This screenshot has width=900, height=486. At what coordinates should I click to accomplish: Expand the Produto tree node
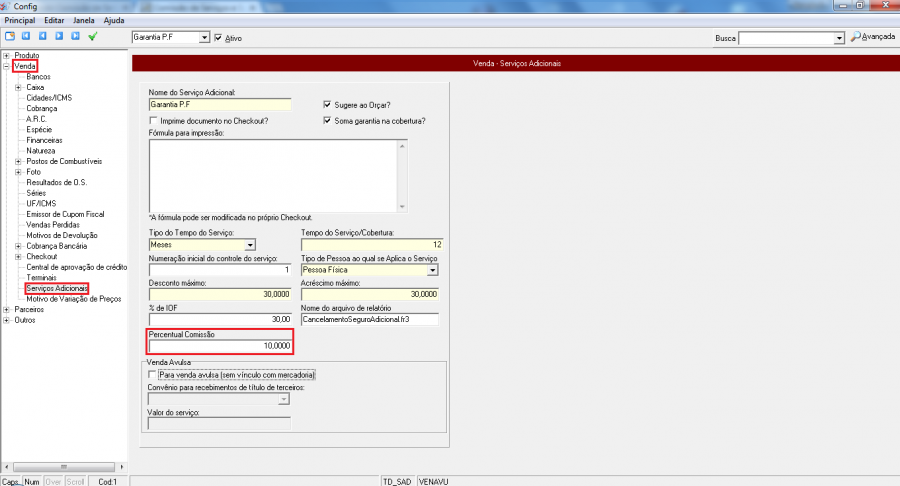[6, 56]
